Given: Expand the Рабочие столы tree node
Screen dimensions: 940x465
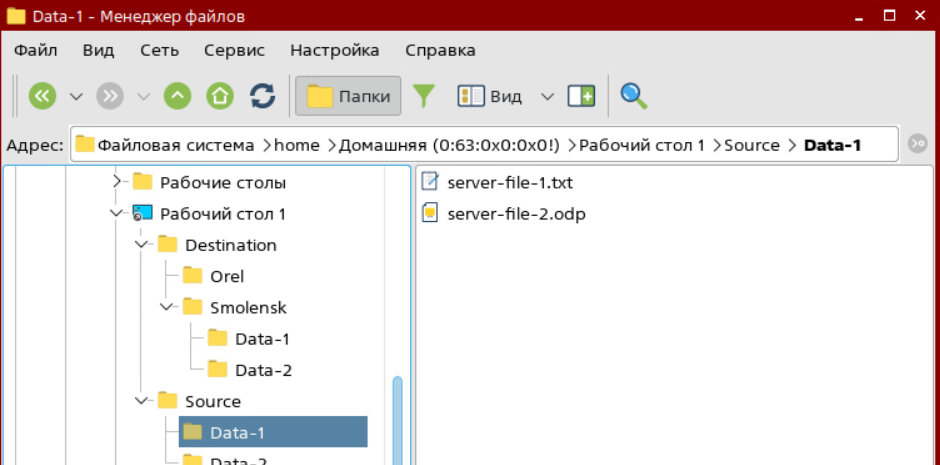Looking at the screenshot, I should tap(117, 181).
